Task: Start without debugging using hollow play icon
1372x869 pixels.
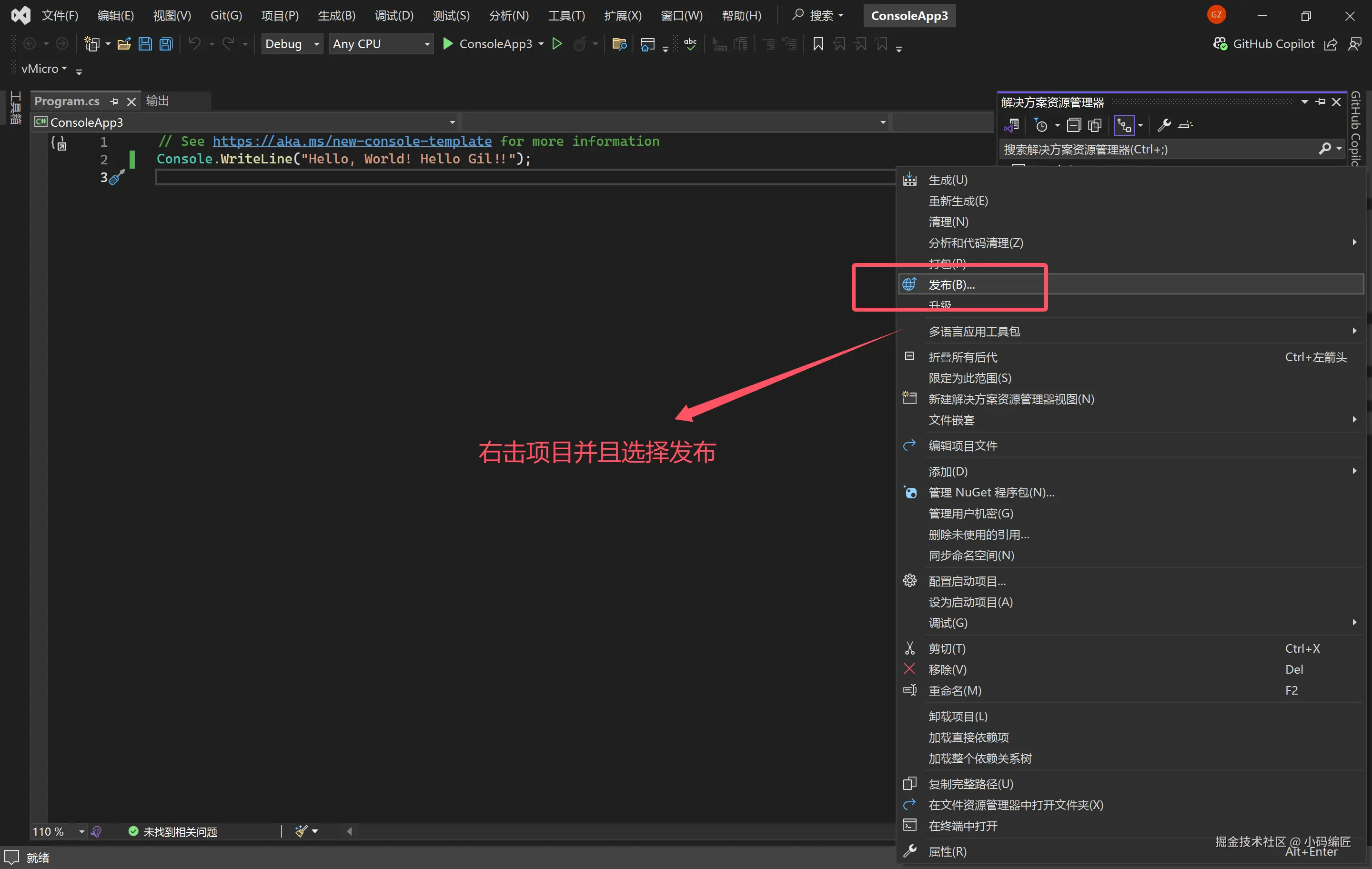Action: pyautogui.click(x=557, y=44)
